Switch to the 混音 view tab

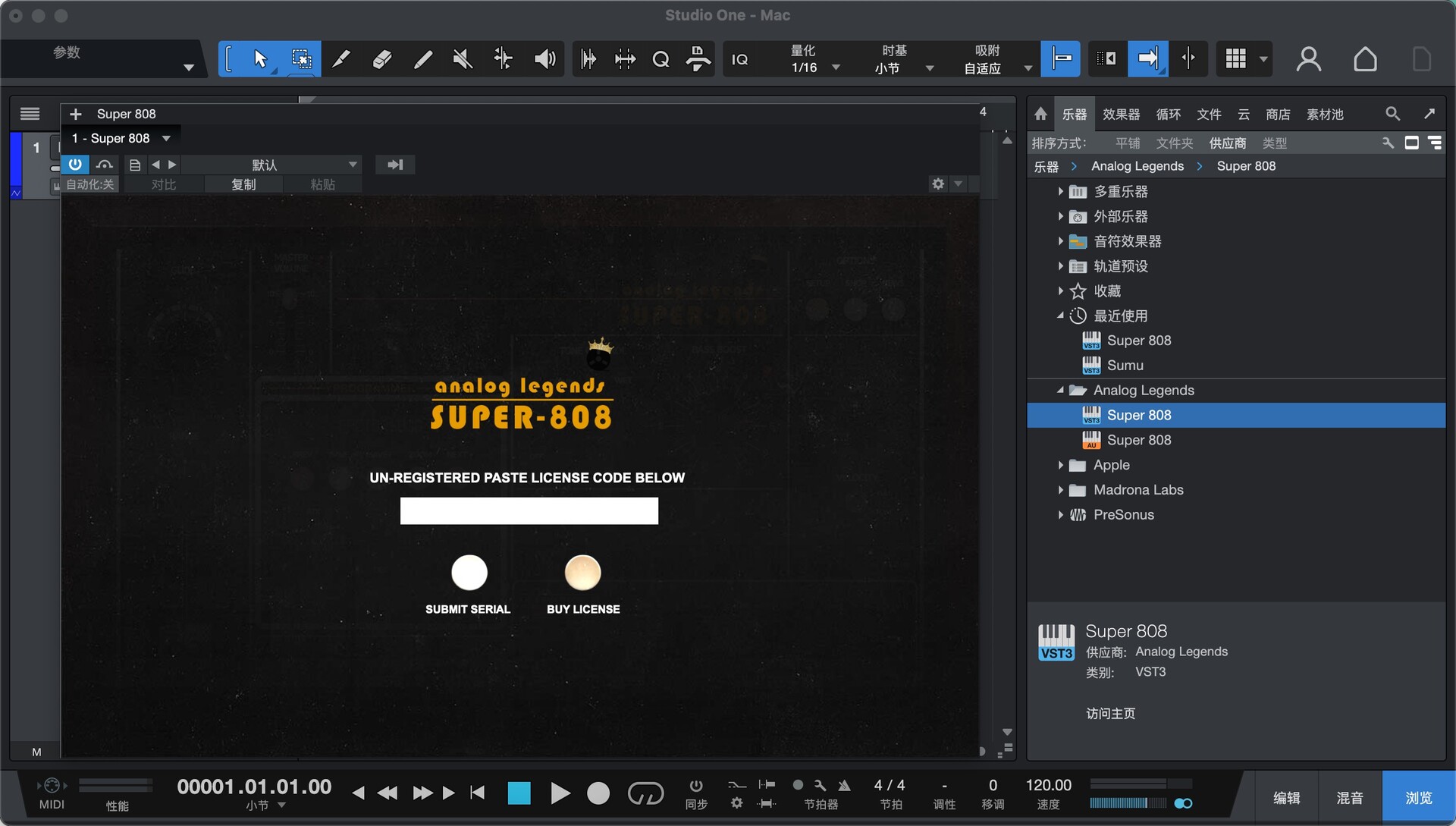click(1349, 798)
